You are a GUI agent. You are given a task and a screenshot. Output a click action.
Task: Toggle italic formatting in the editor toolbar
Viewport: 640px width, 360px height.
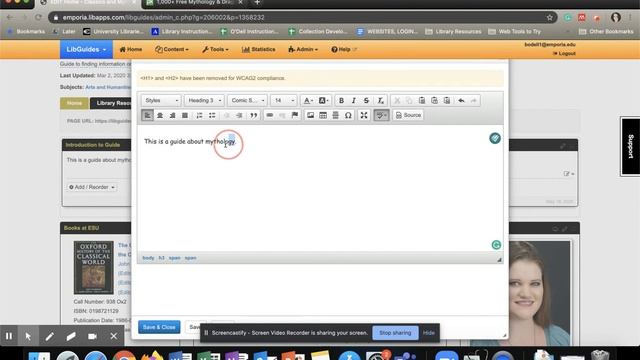353,100
